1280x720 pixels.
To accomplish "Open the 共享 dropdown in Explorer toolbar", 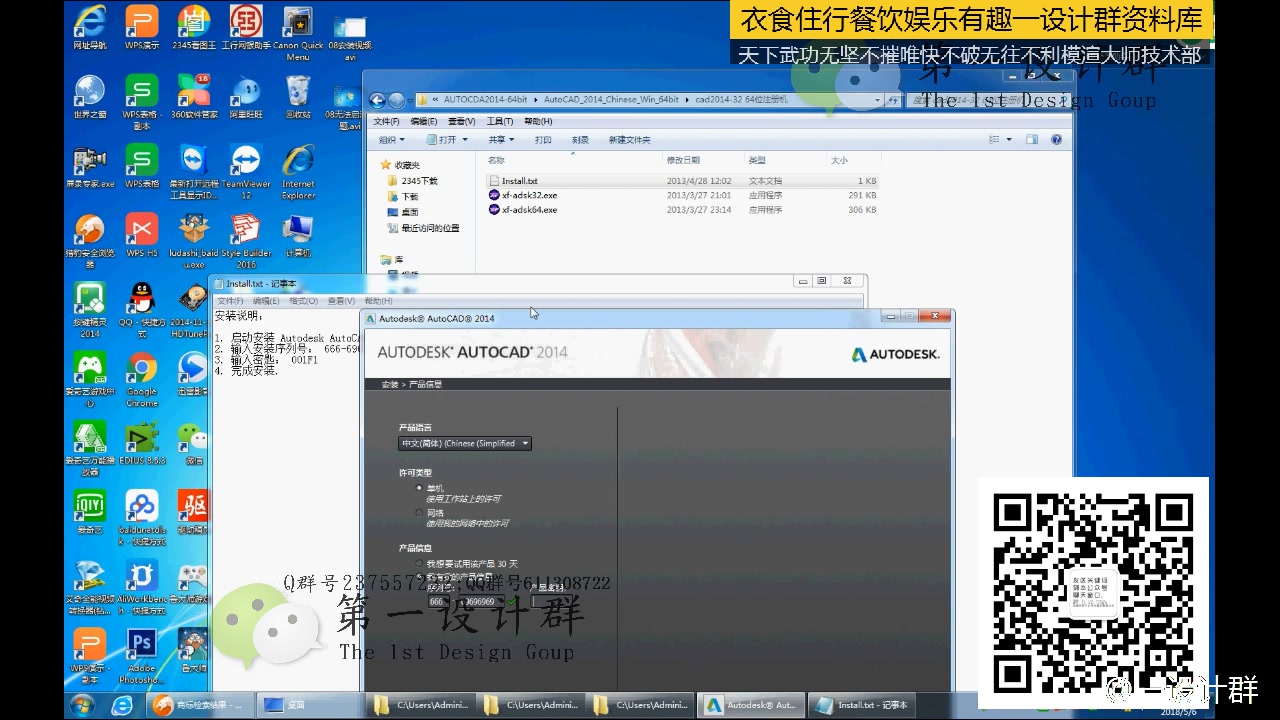I will 501,140.
